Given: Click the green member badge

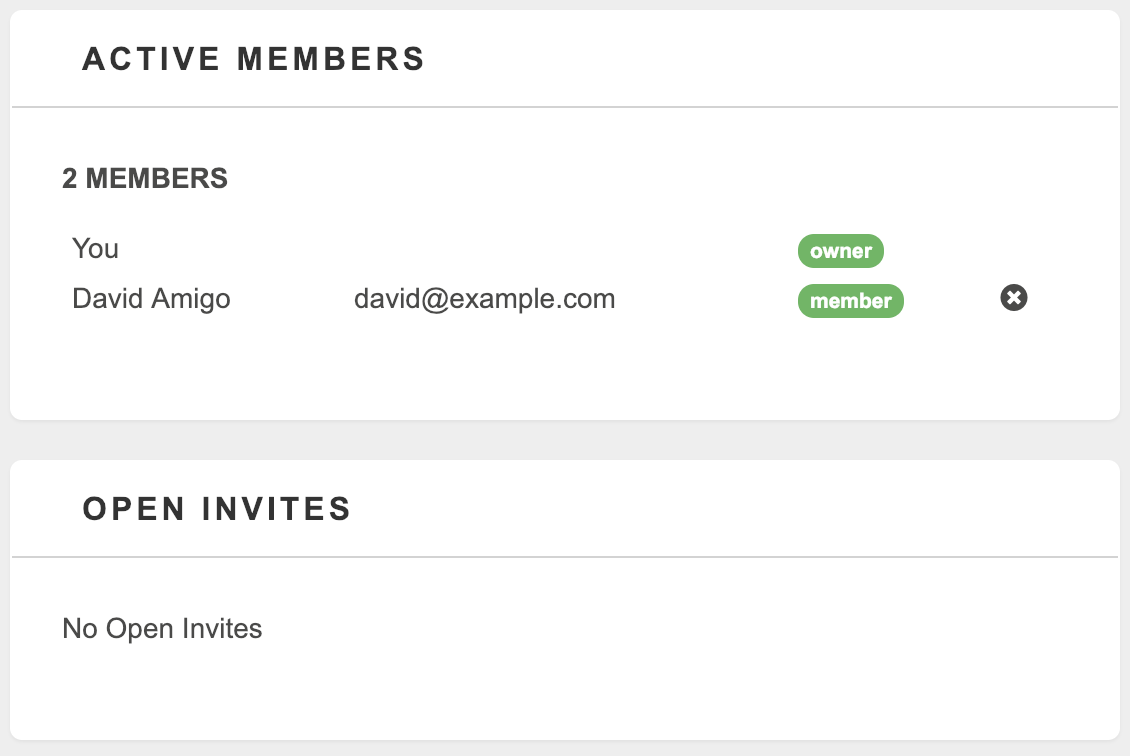Looking at the screenshot, I should click(x=850, y=301).
